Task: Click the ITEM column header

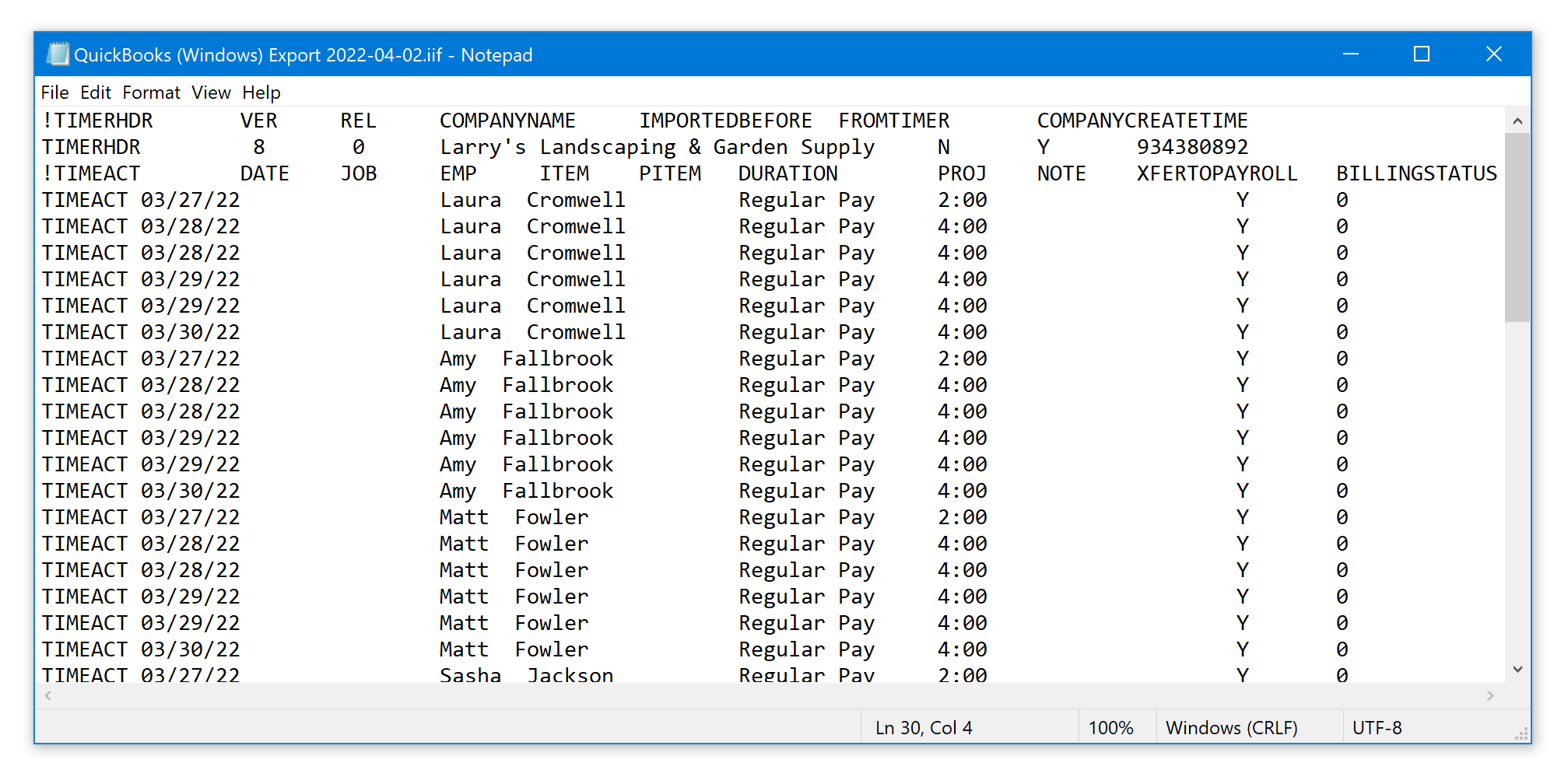Action: coord(564,173)
